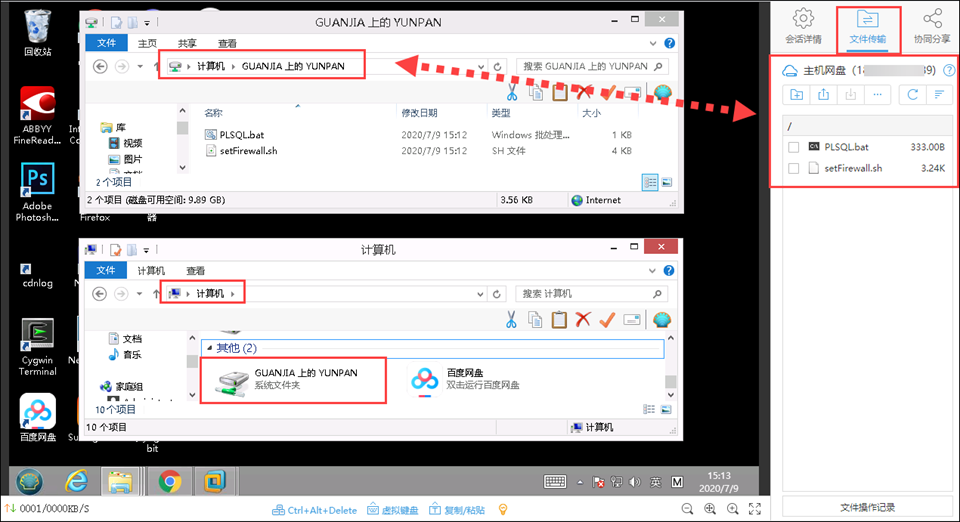Tick the checkbox for PLSQL.bat in netdisk
Screen dimensions: 960x522
[793, 147]
